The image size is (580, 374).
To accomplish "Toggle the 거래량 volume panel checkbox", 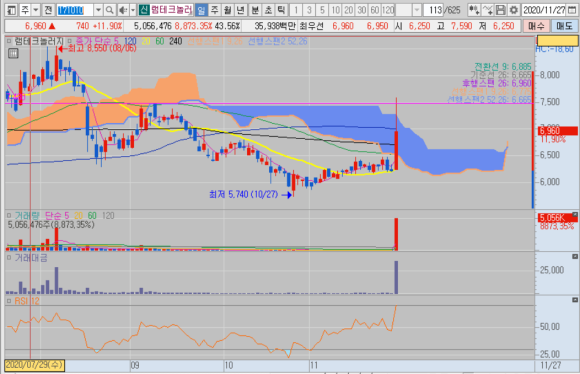I will click(x=9, y=215).
